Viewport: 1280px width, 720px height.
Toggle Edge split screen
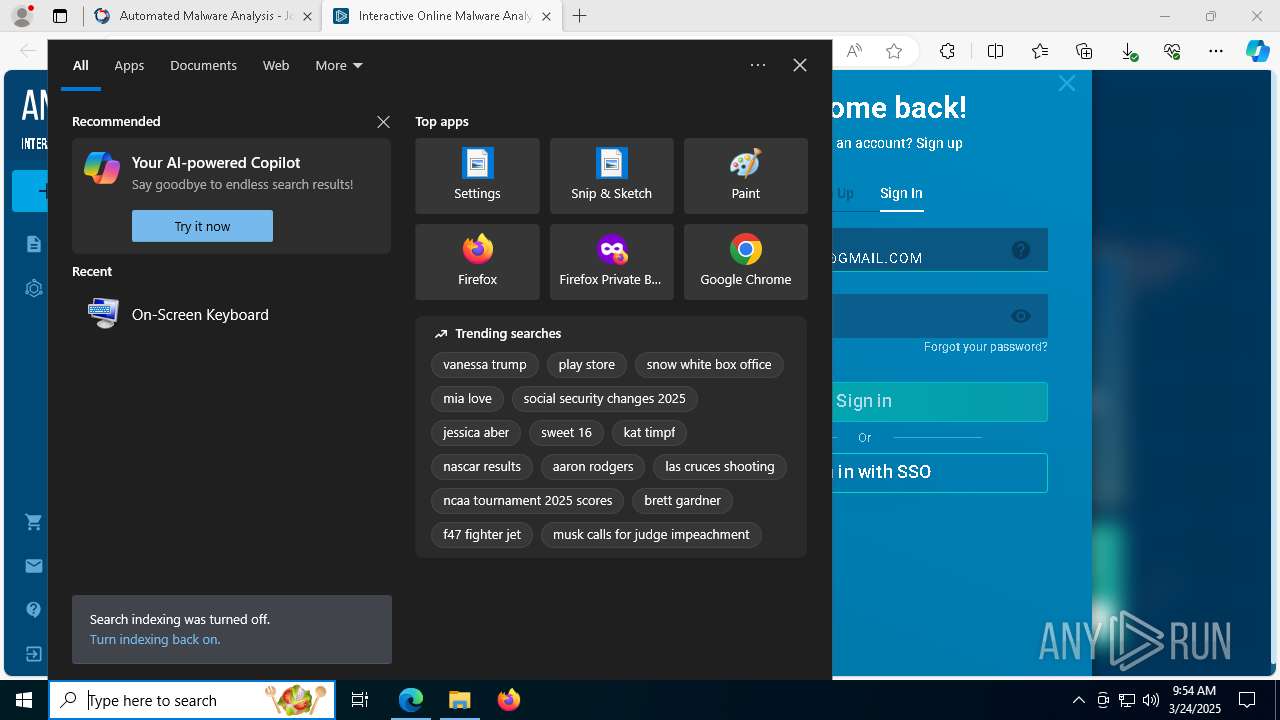click(x=995, y=51)
